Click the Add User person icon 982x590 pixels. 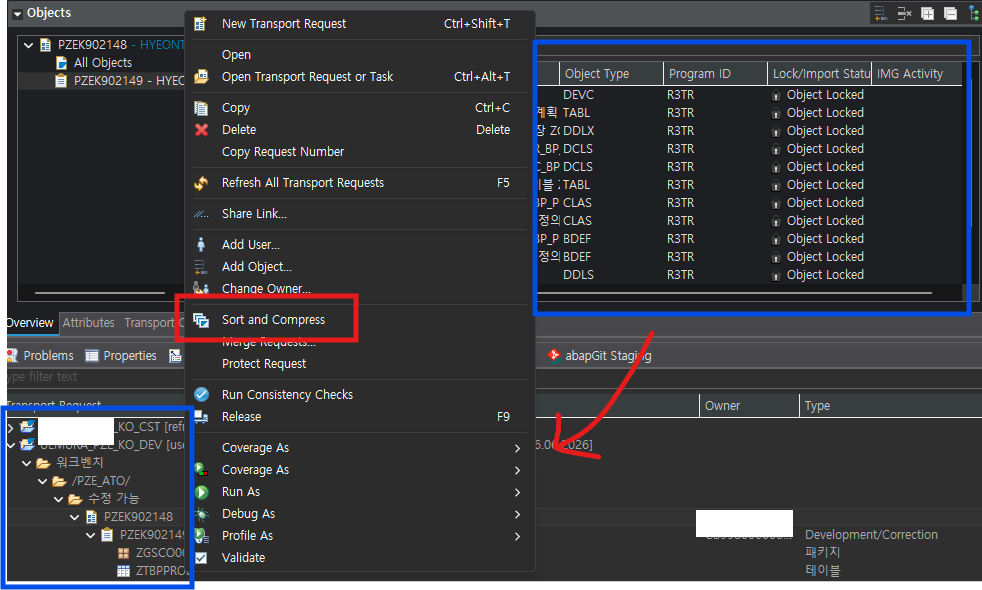click(x=201, y=244)
